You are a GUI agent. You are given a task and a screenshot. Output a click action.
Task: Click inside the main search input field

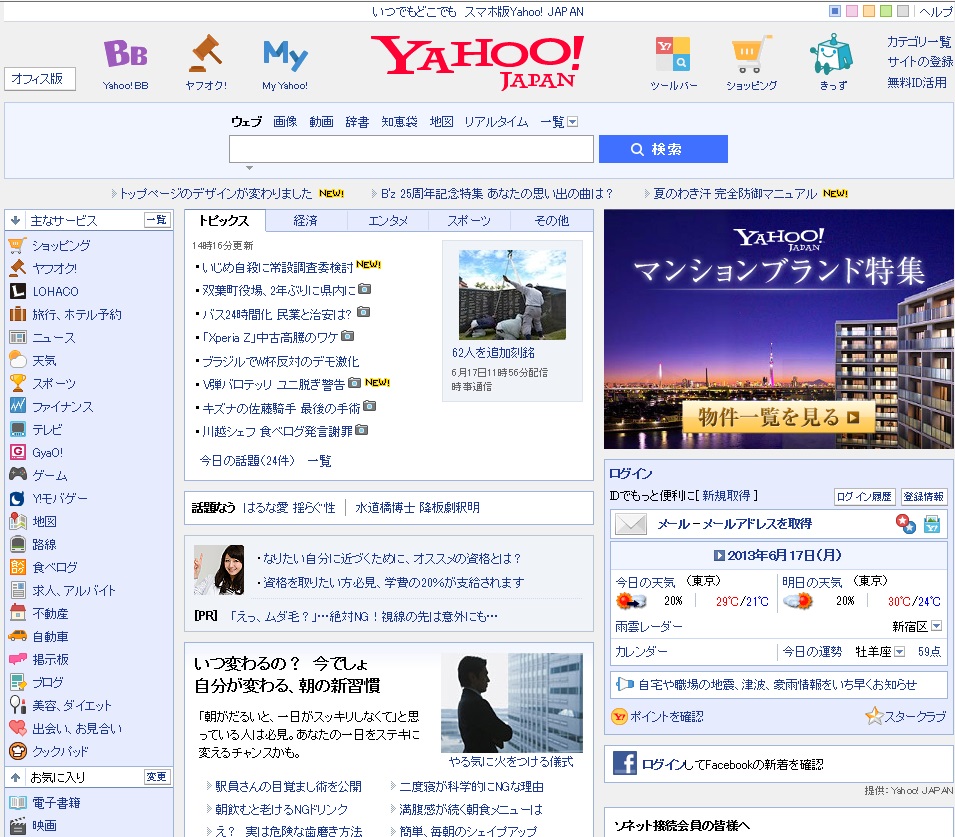[x=411, y=149]
